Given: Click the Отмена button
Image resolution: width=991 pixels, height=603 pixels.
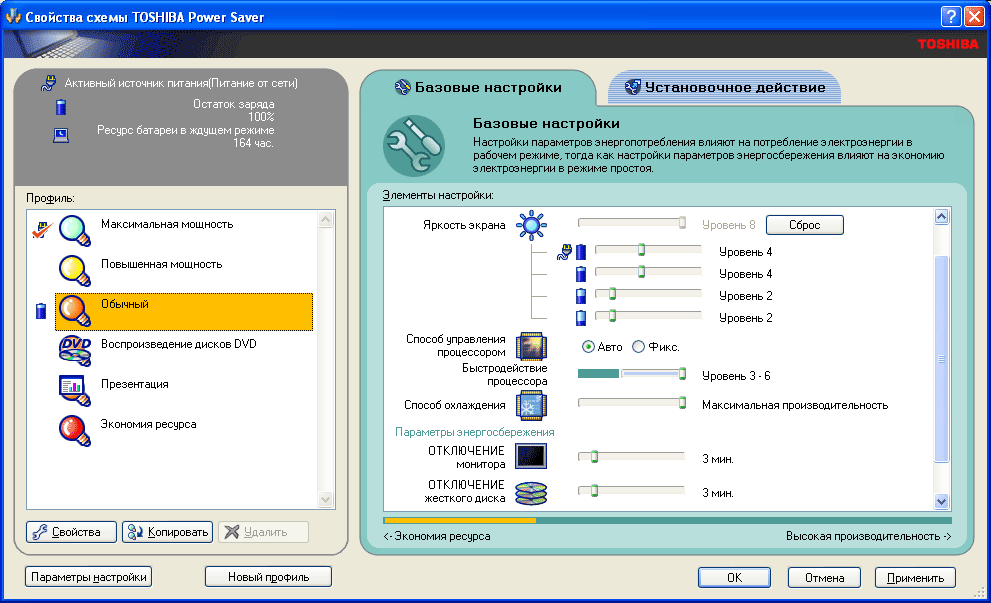Looking at the screenshot, I should [x=824, y=577].
